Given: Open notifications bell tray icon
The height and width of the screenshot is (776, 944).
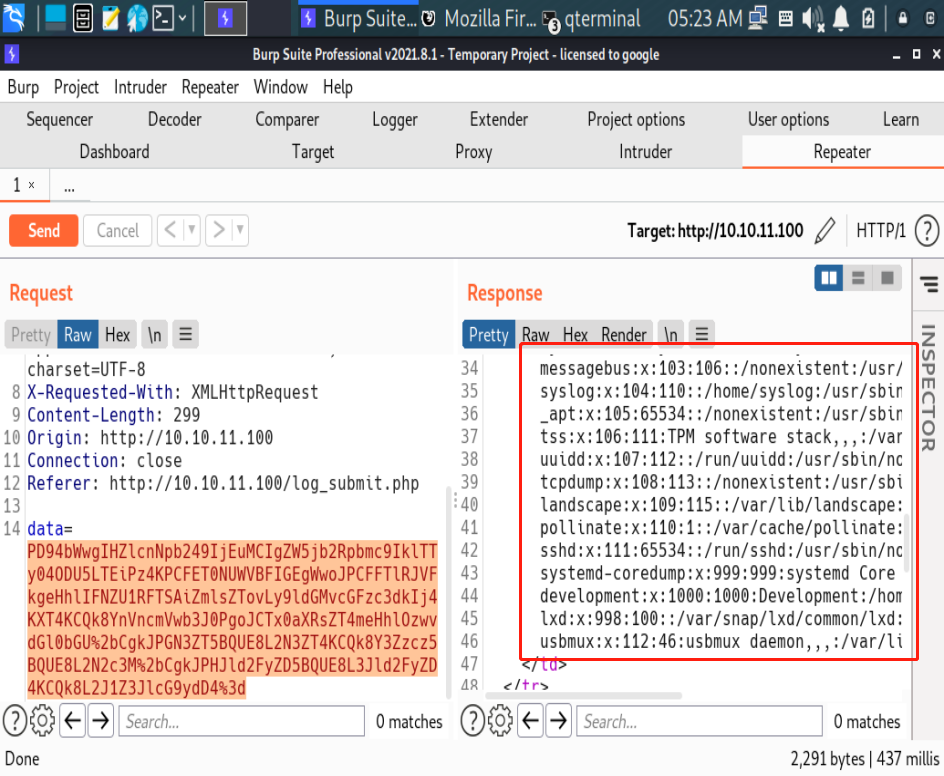Looking at the screenshot, I should pos(840,19).
